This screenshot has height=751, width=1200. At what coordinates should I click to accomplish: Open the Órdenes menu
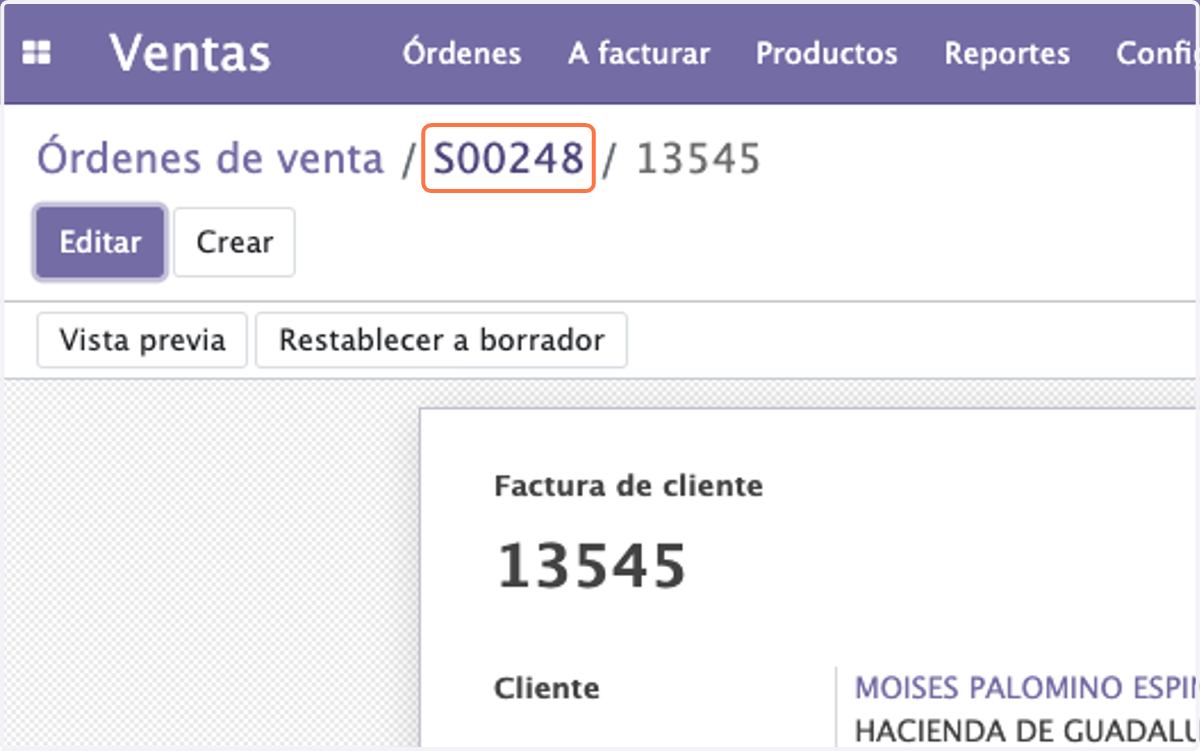(462, 53)
